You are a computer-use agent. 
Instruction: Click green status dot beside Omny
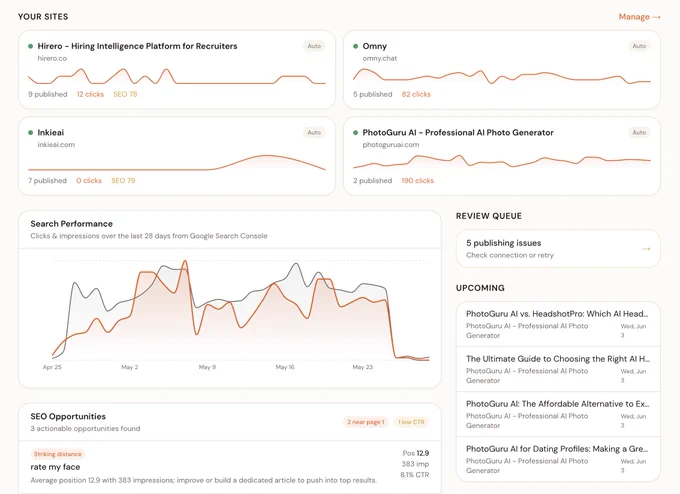(356, 46)
